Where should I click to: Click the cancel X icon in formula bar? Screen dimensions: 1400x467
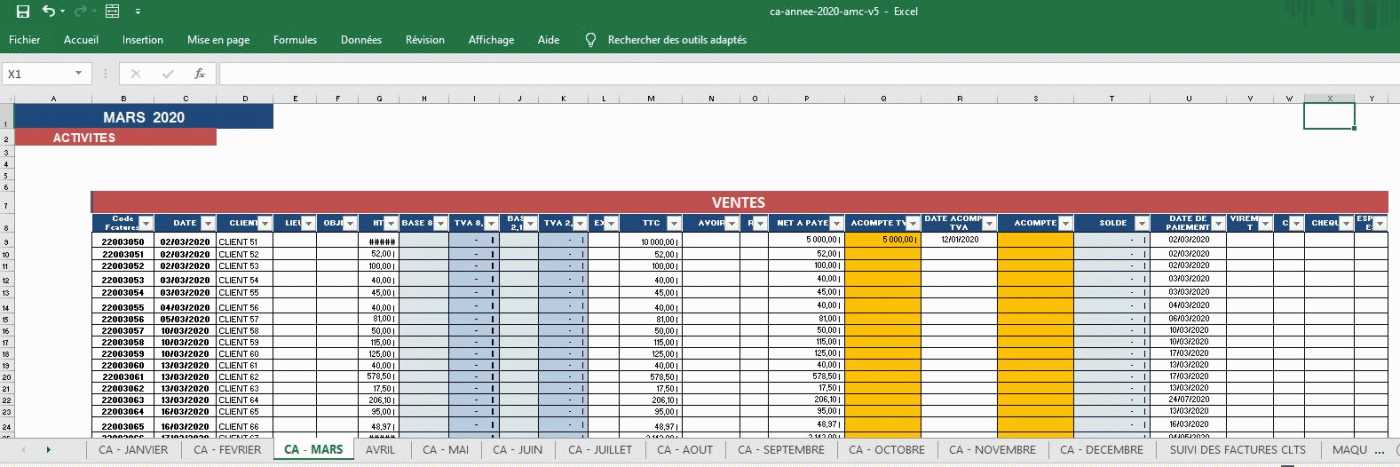(136, 74)
